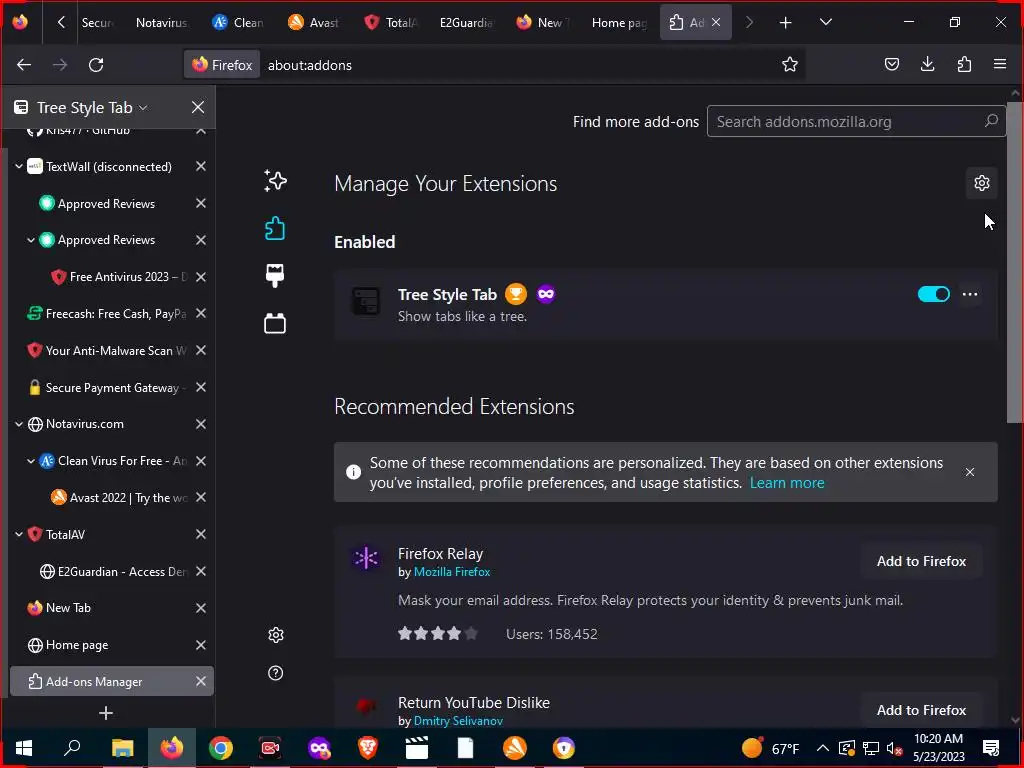Open Brave browser from the taskbar
This screenshot has height=768, width=1024.
click(368, 748)
